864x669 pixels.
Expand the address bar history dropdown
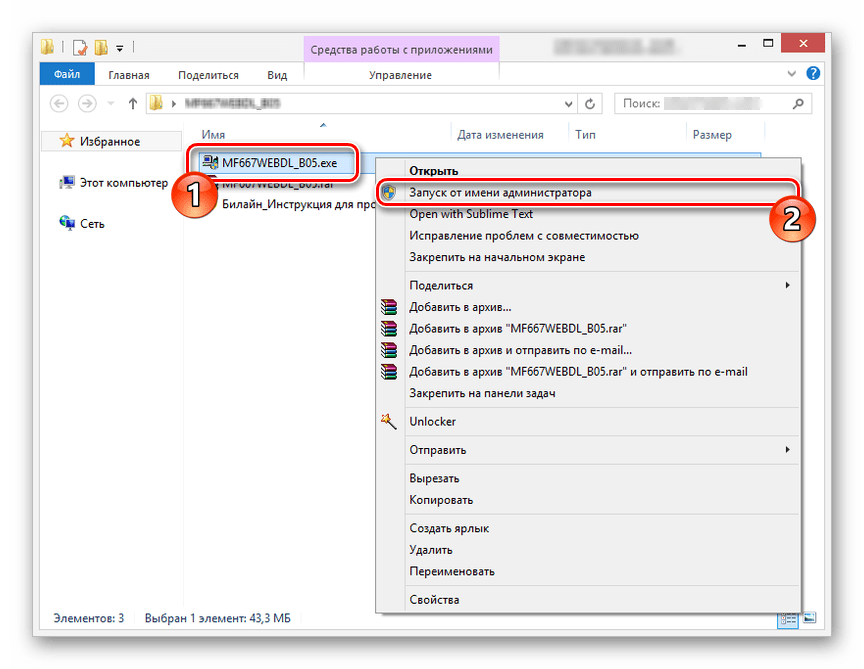(569, 104)
